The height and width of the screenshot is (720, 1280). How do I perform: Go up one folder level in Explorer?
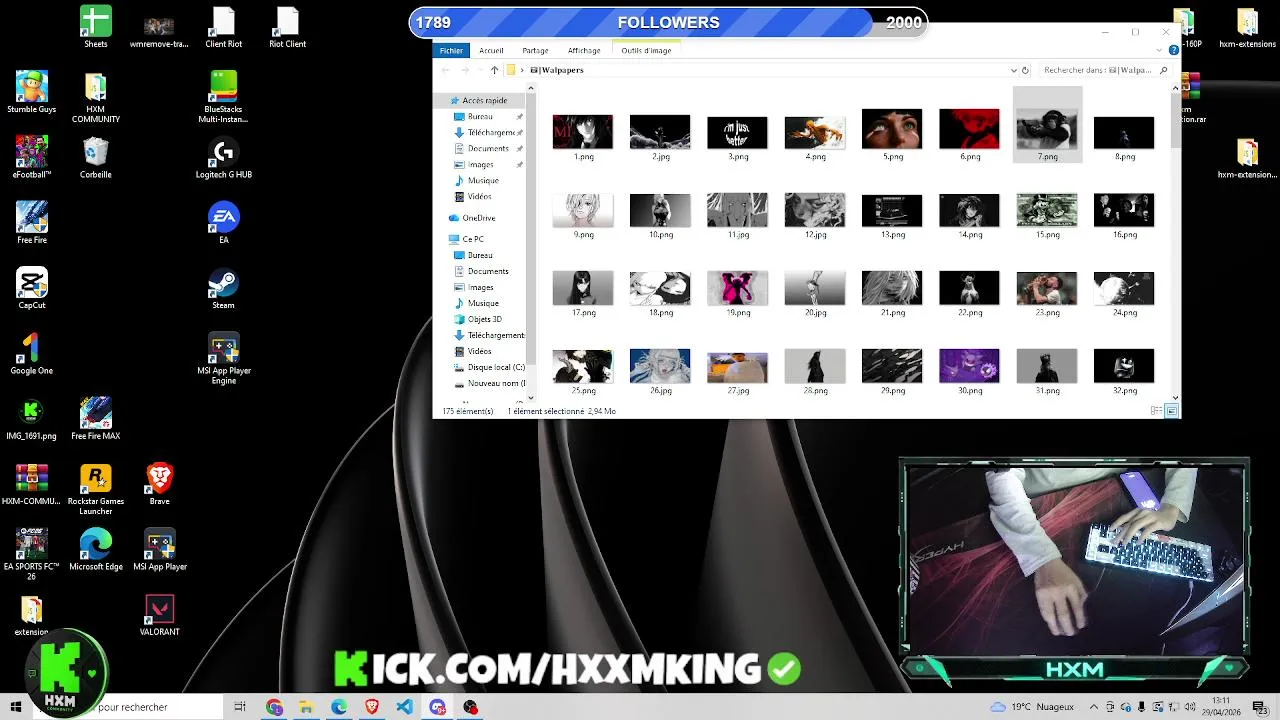point(494,70)
